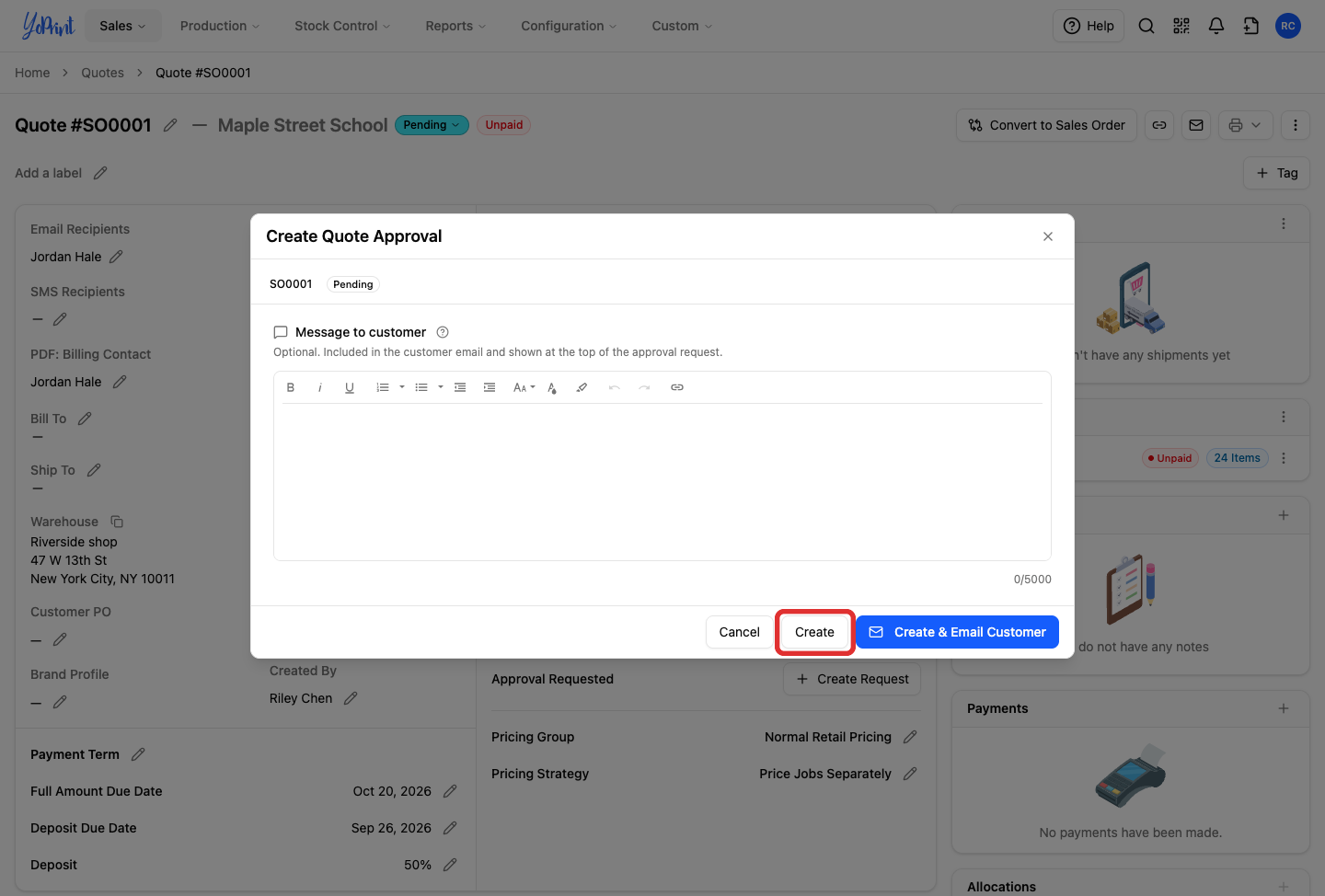Insert a bulleted list in the message

tap(421, 387)
